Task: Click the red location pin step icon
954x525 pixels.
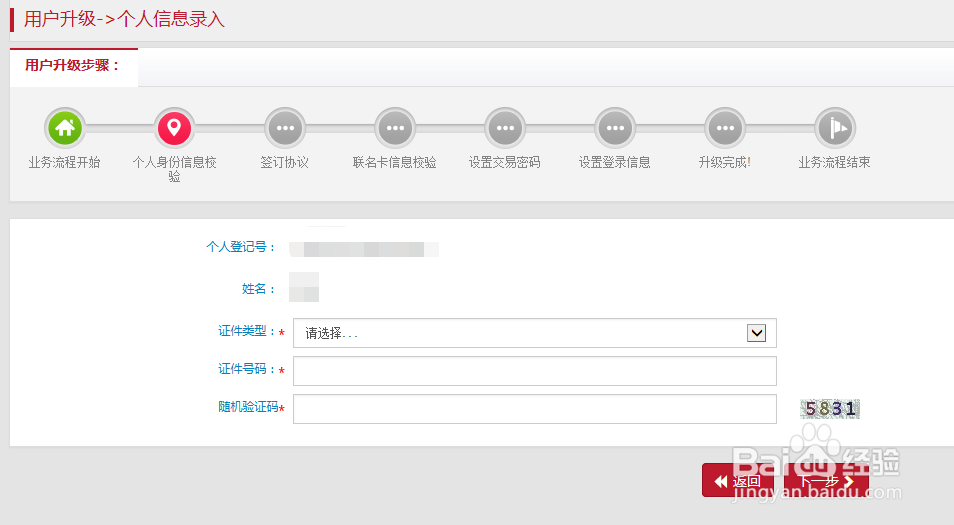Action: (x=175, y=128)
